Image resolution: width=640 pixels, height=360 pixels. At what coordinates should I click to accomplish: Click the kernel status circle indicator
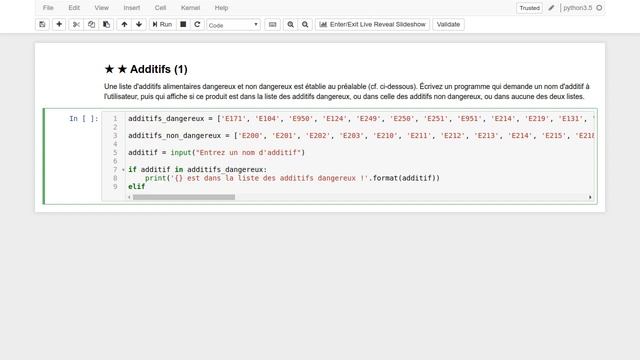tap(599, 8)
